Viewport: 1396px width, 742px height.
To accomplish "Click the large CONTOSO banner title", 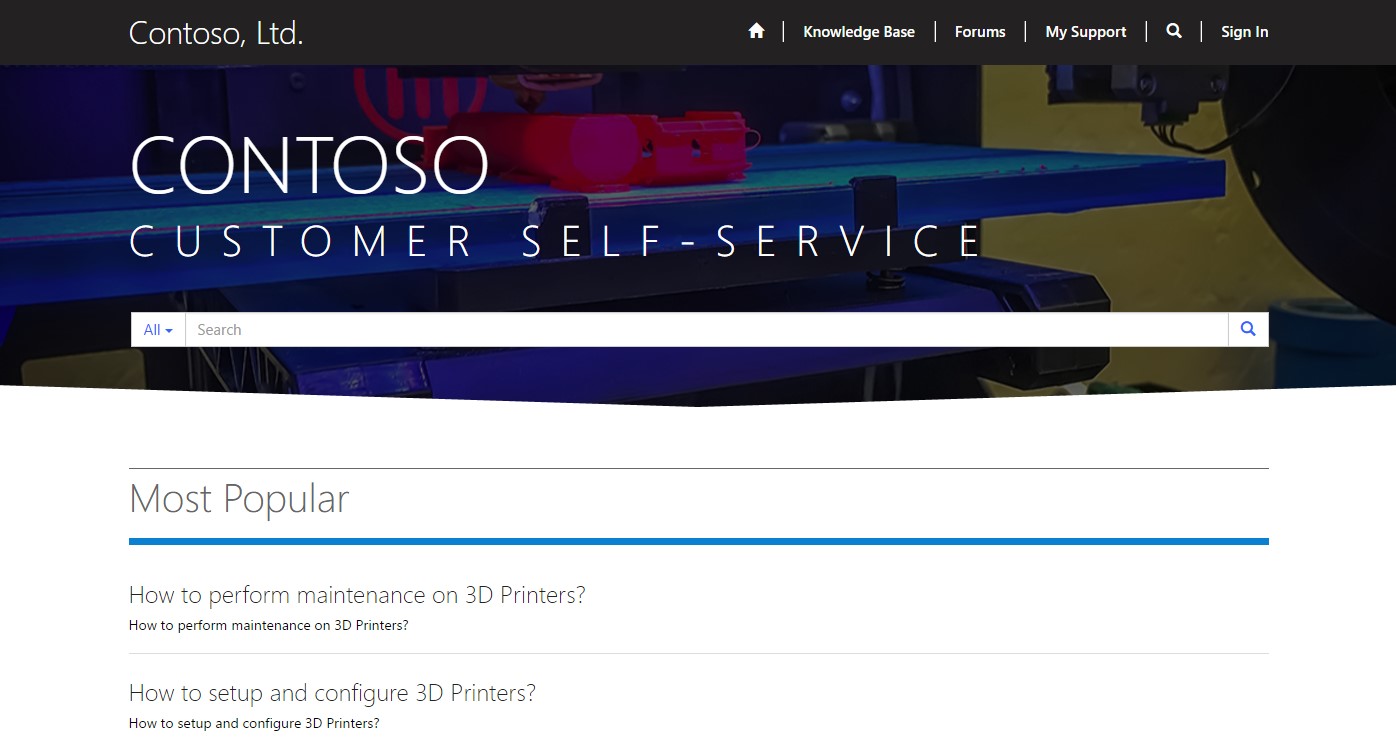I will [x=309, y=166].
